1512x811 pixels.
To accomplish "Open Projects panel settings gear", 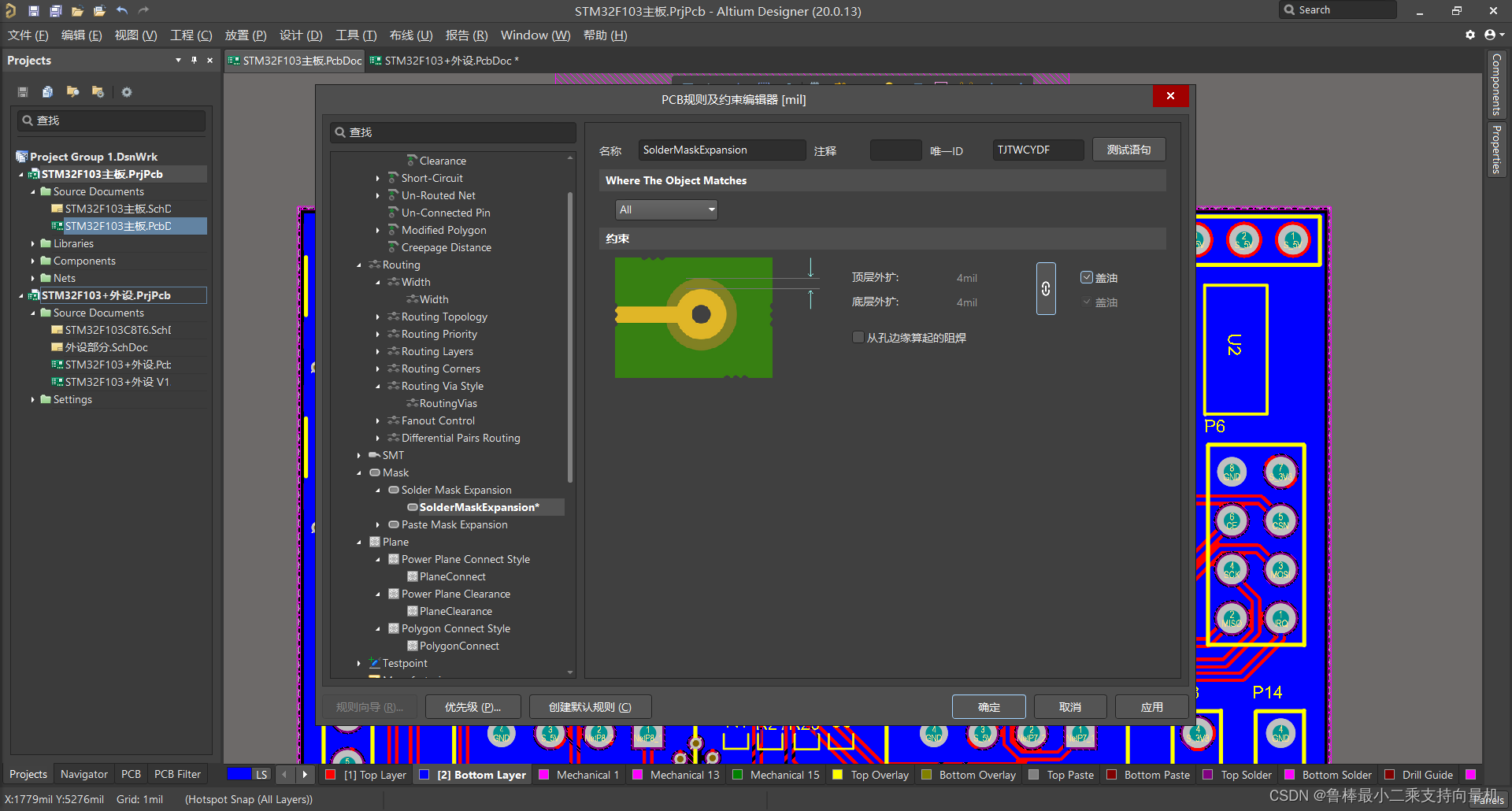I will click(126, 92).
